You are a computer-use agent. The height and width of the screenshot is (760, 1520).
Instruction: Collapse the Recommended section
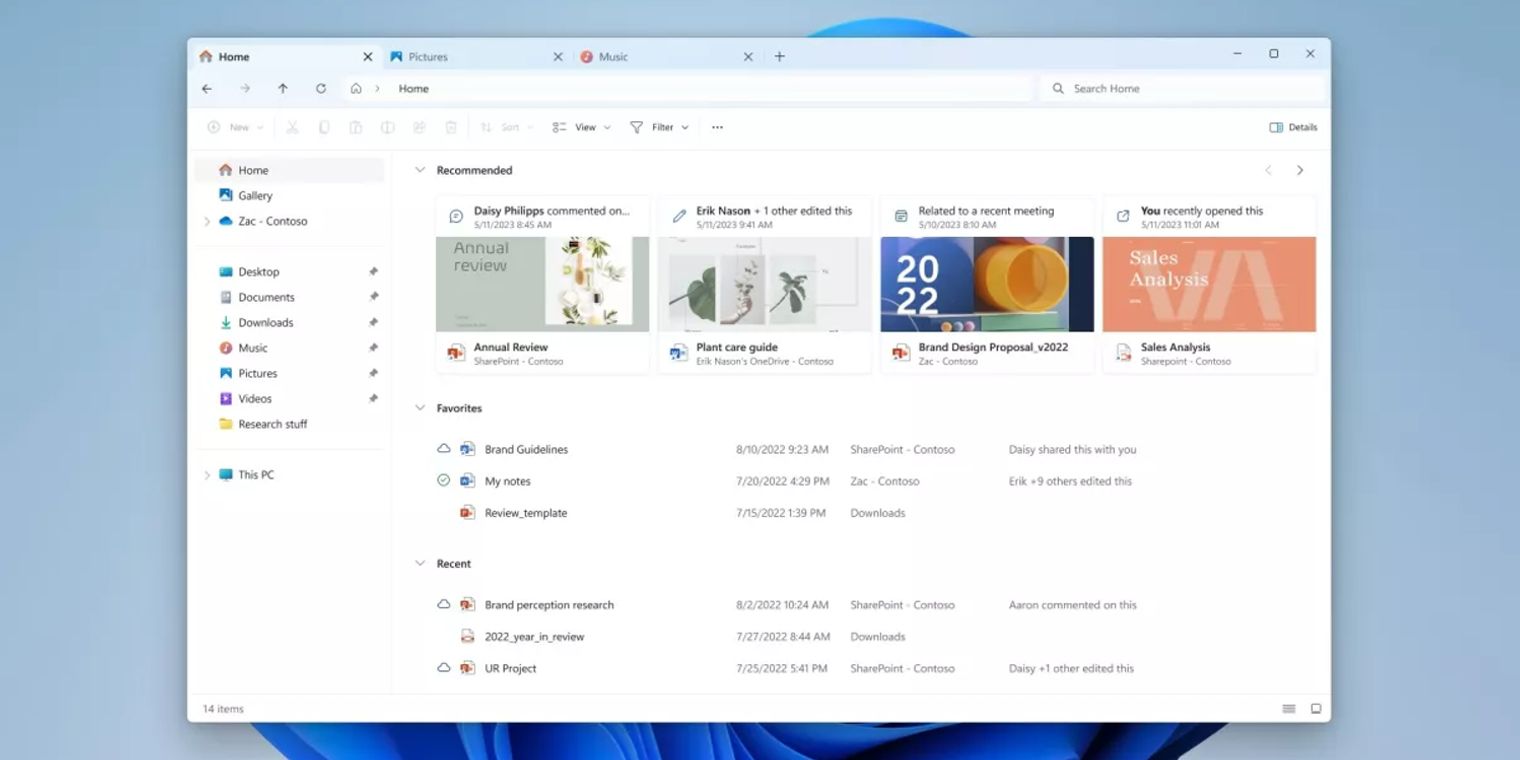tap(420, 170)
